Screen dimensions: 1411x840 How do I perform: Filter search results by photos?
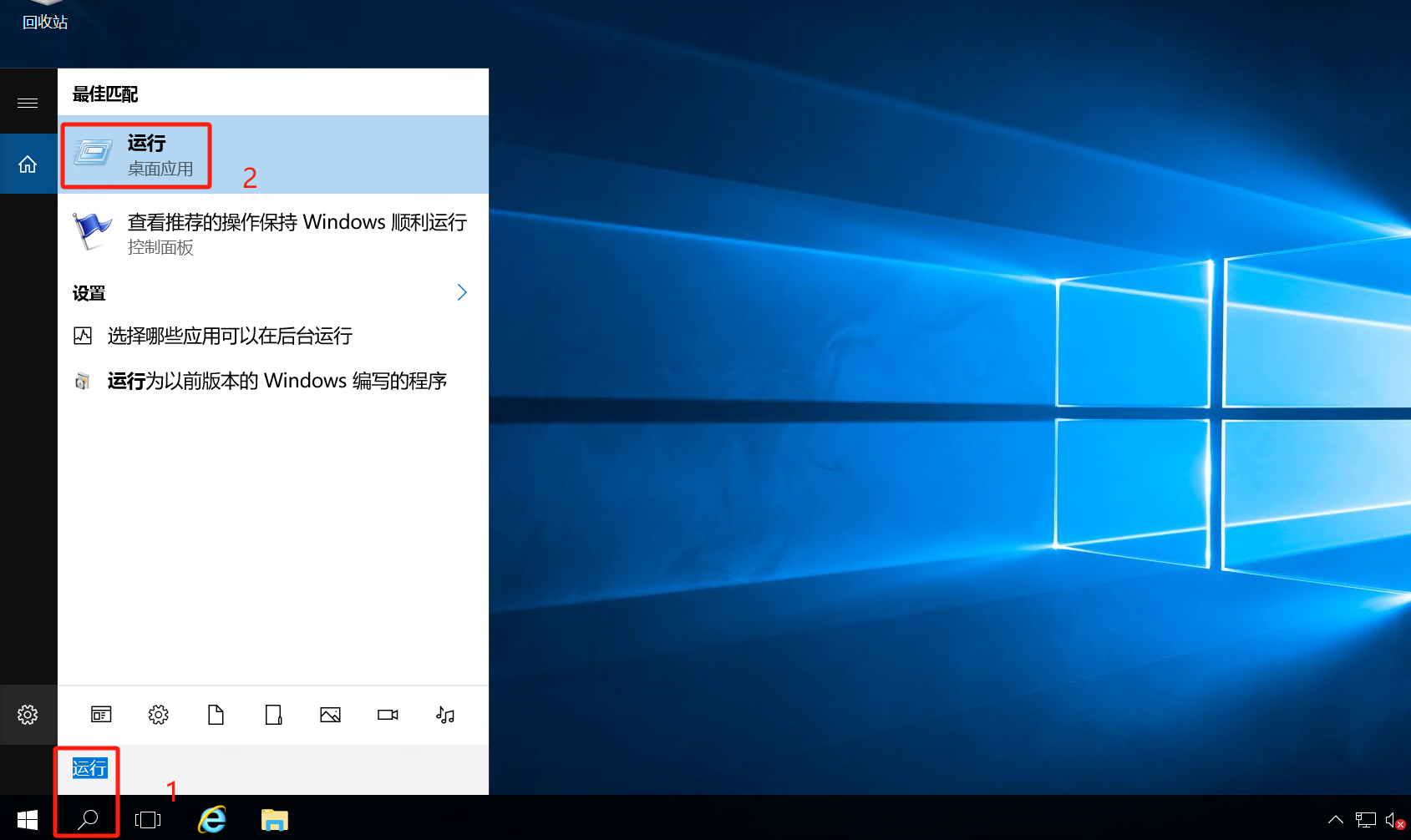click(x=330, y=715)
